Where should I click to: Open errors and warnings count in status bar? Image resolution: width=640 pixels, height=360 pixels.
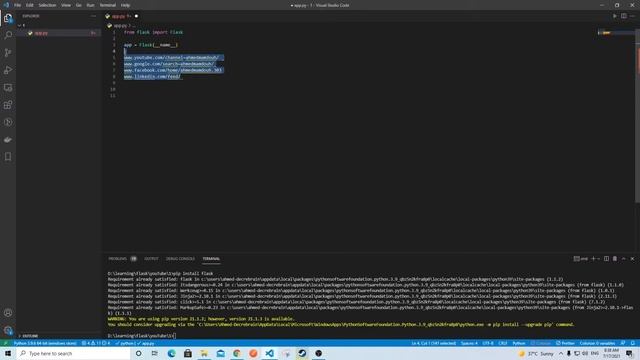96,343
